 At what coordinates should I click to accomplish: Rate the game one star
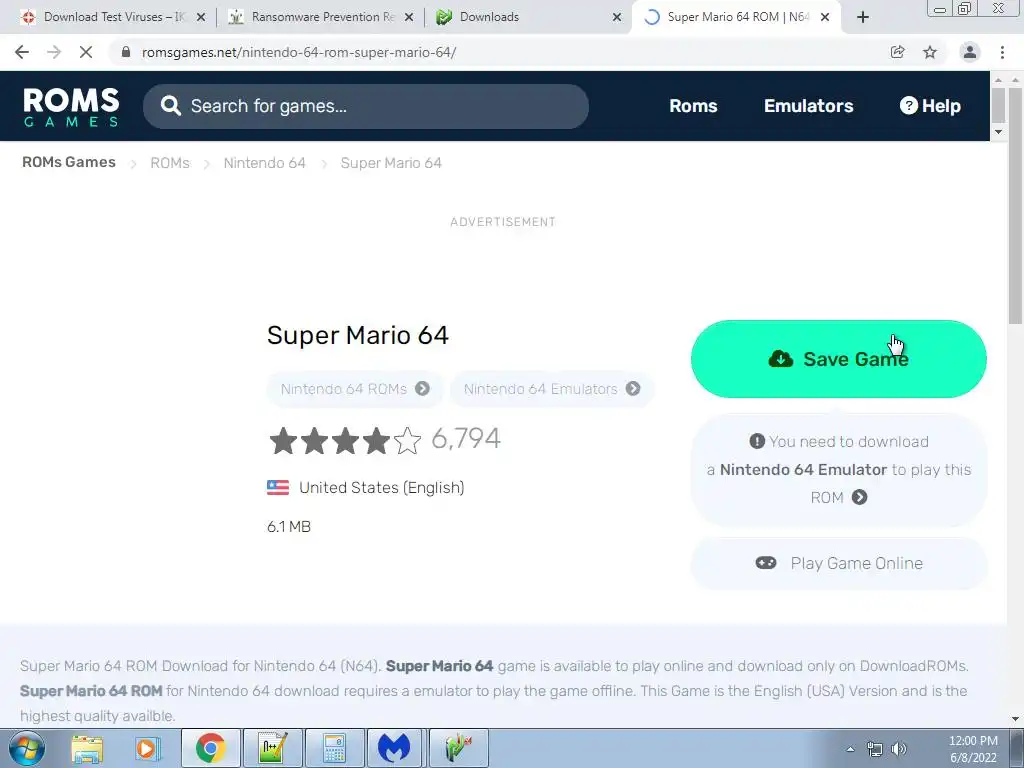coord(283,441)
